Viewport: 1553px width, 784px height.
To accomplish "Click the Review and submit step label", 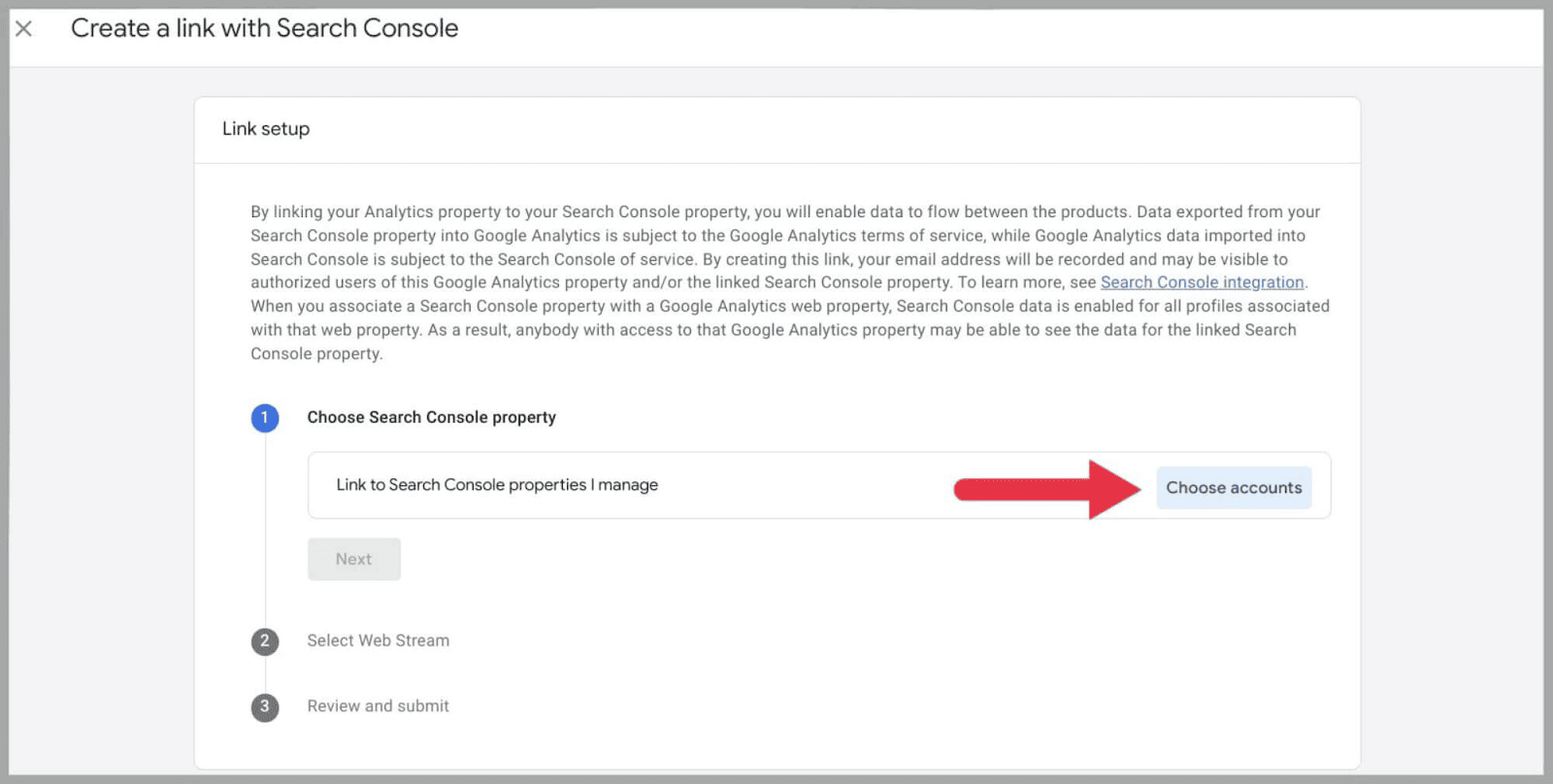I will [x=378, y=706].
